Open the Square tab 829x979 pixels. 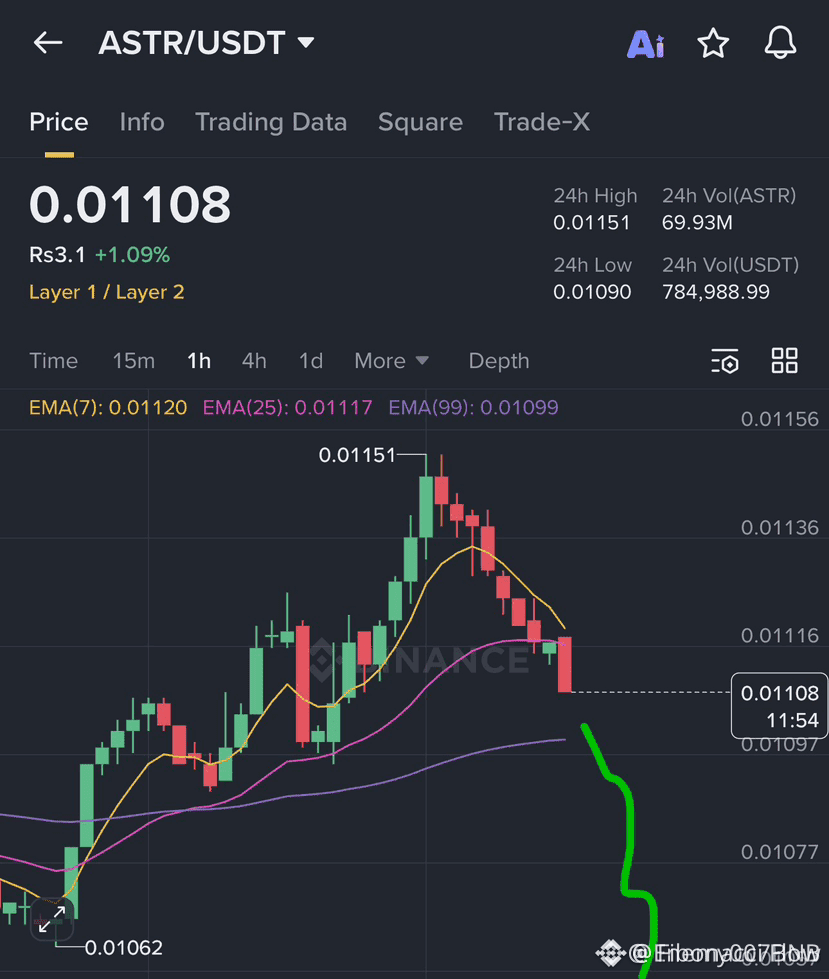[x=420, y=121]
